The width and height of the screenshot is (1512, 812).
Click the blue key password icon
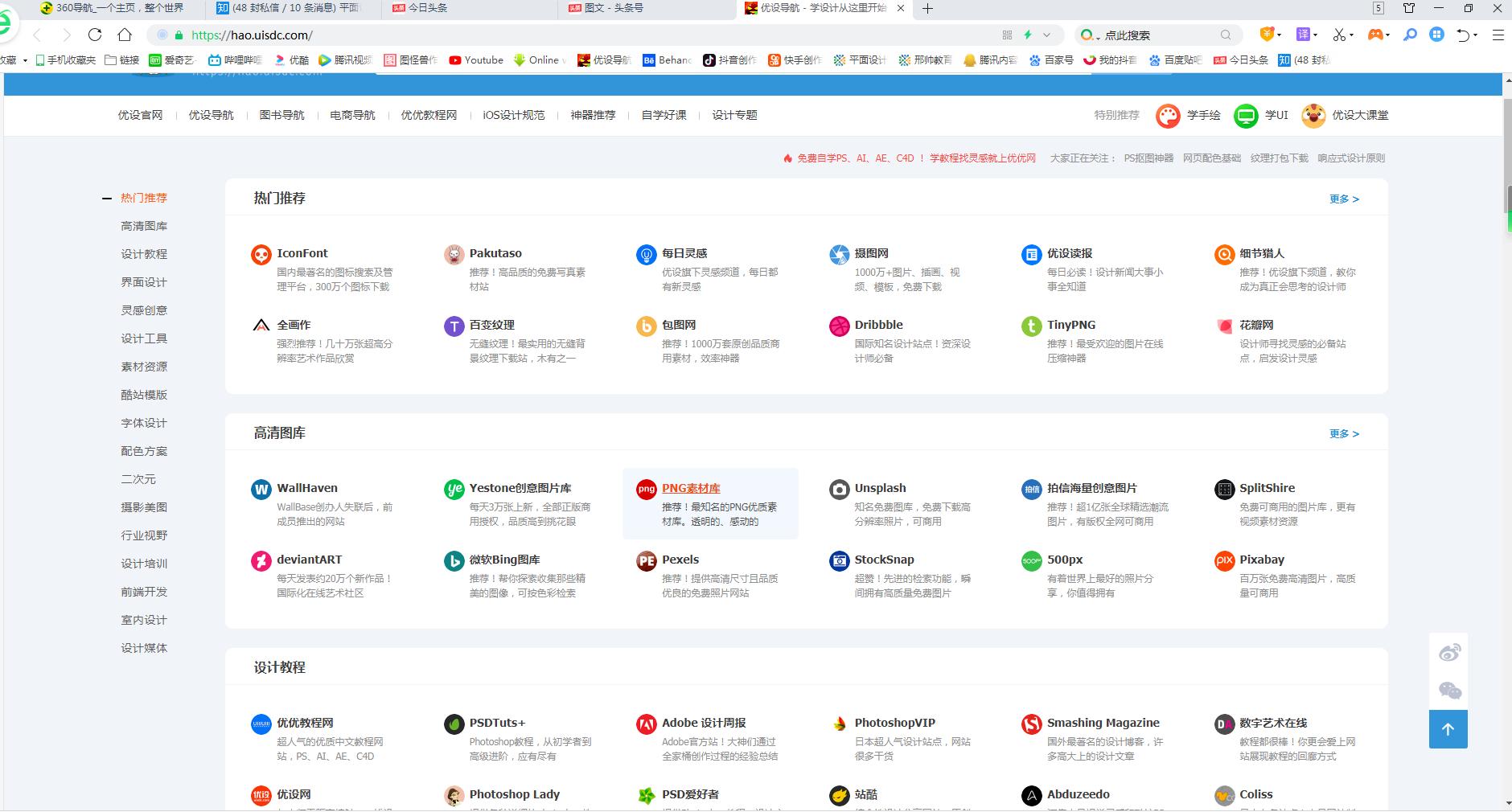coord(1409,35)
